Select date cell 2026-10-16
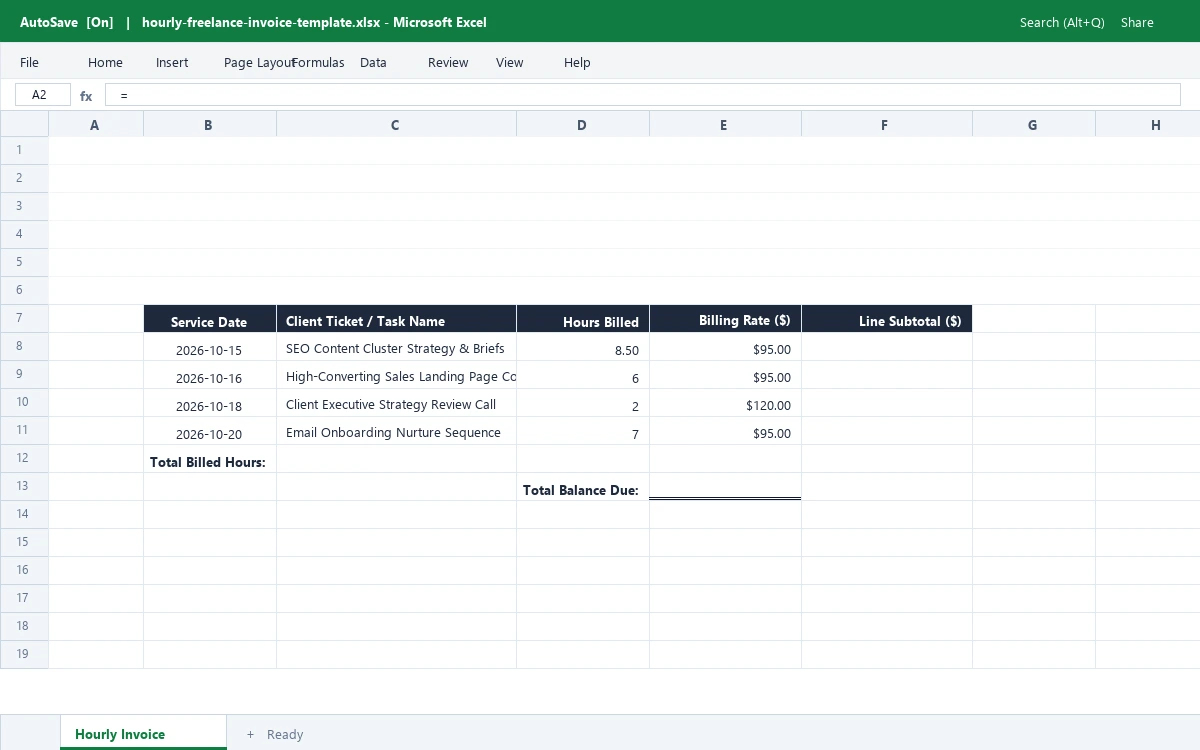Screen dimensions: 1200x750 (x=210, y=375)
